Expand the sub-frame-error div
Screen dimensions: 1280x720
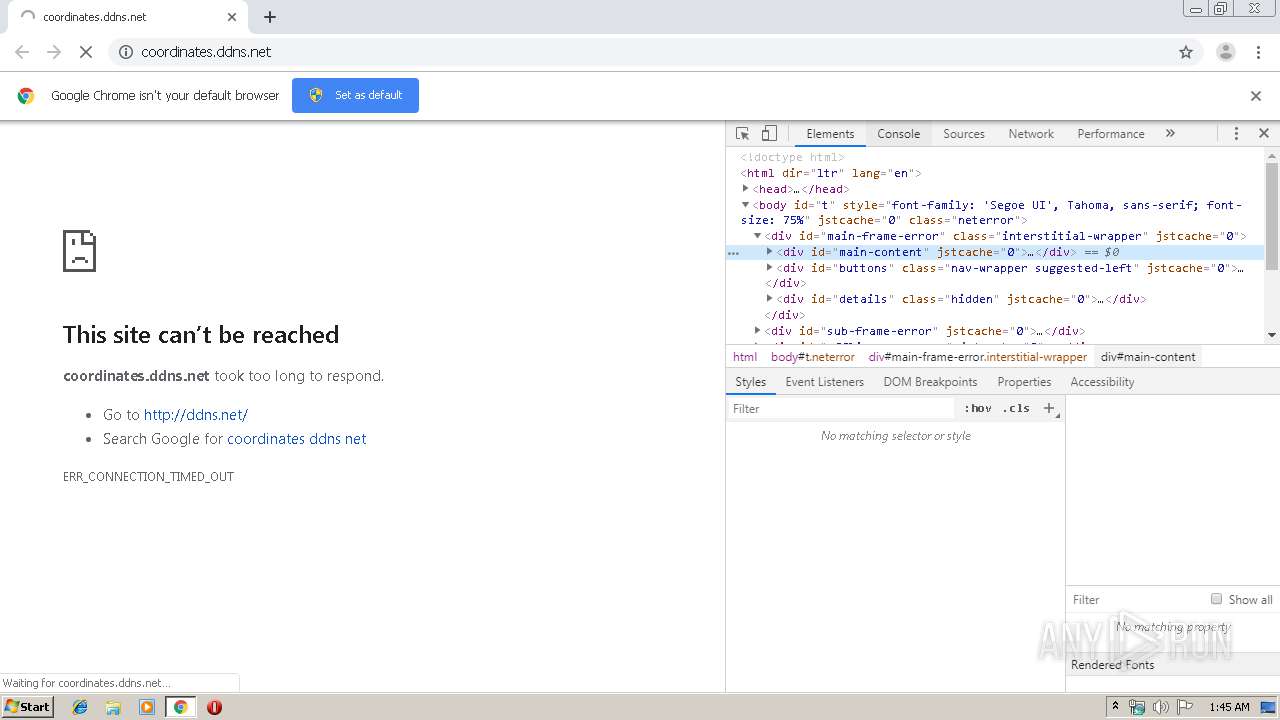click(x=758, y=330)
